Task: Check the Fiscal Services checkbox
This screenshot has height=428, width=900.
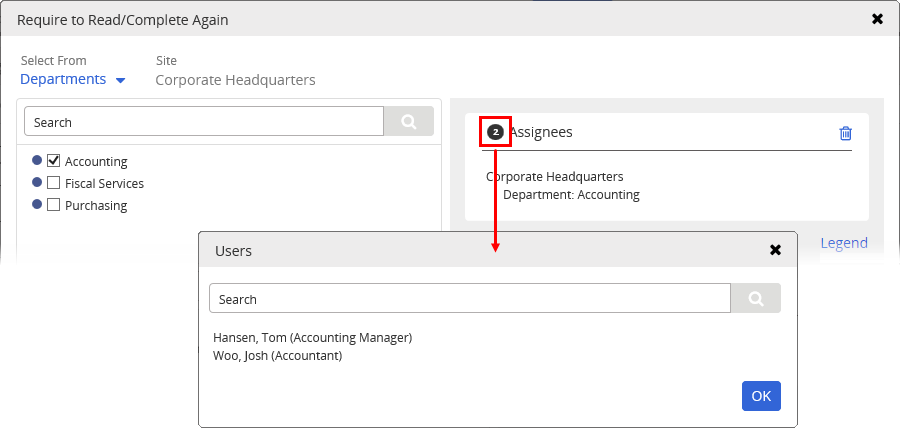Action: tap(53, 182)
